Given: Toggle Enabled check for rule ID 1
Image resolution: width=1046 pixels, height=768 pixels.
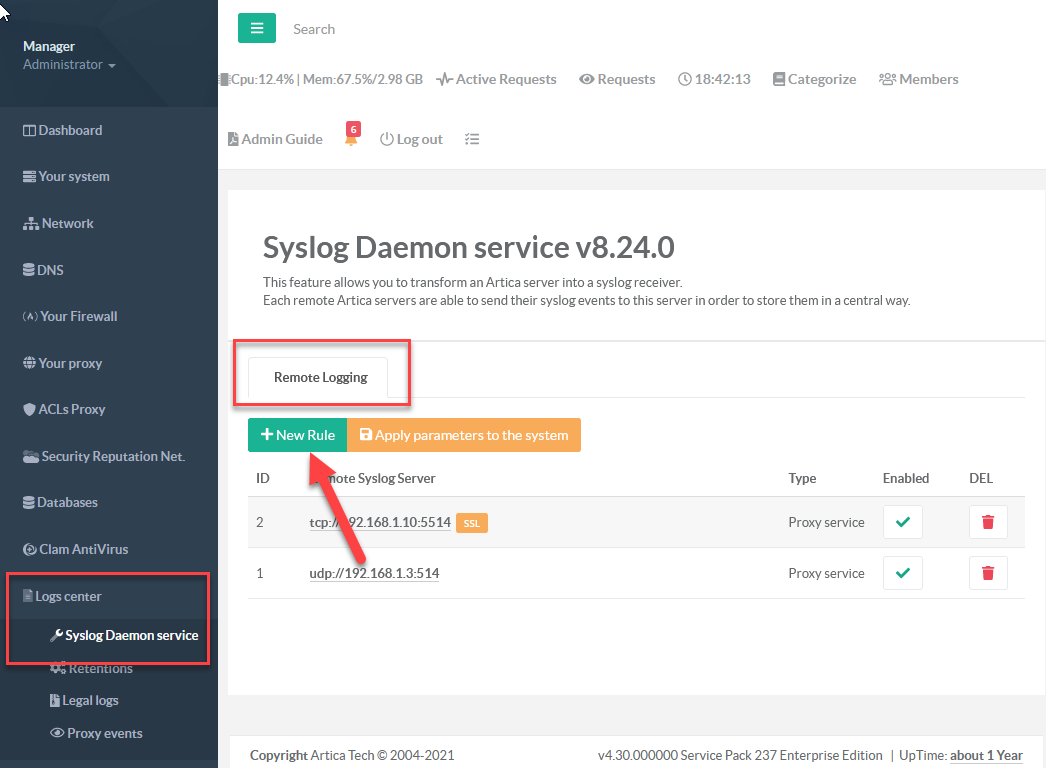Looking at the screenshot, I should click(x=902, y=573).
